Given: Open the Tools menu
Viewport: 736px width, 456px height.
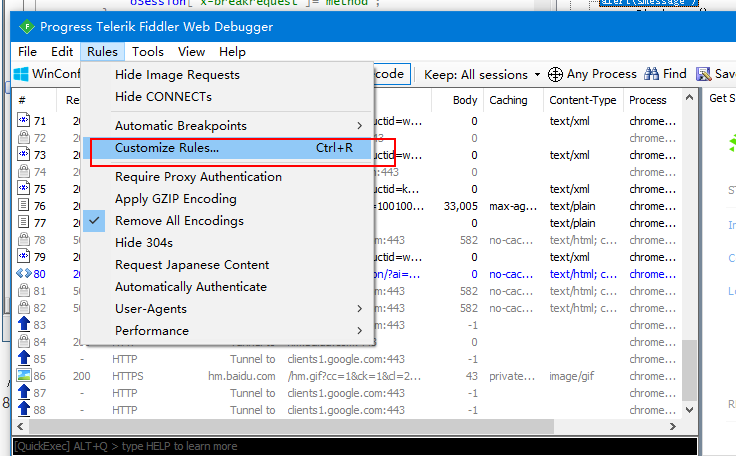Looking at the screenshot, I should point(148,52).
